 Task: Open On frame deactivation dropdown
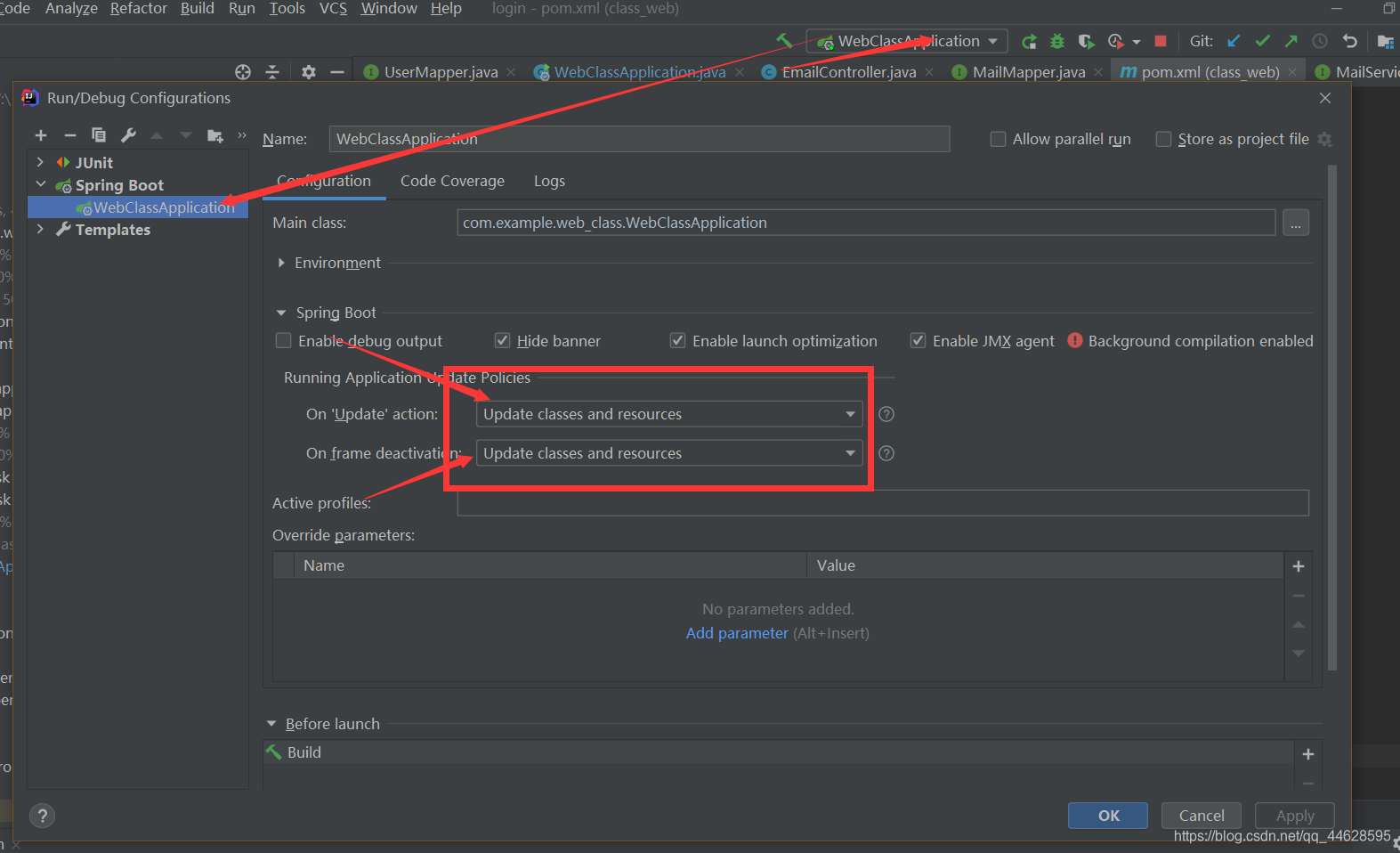670,453
